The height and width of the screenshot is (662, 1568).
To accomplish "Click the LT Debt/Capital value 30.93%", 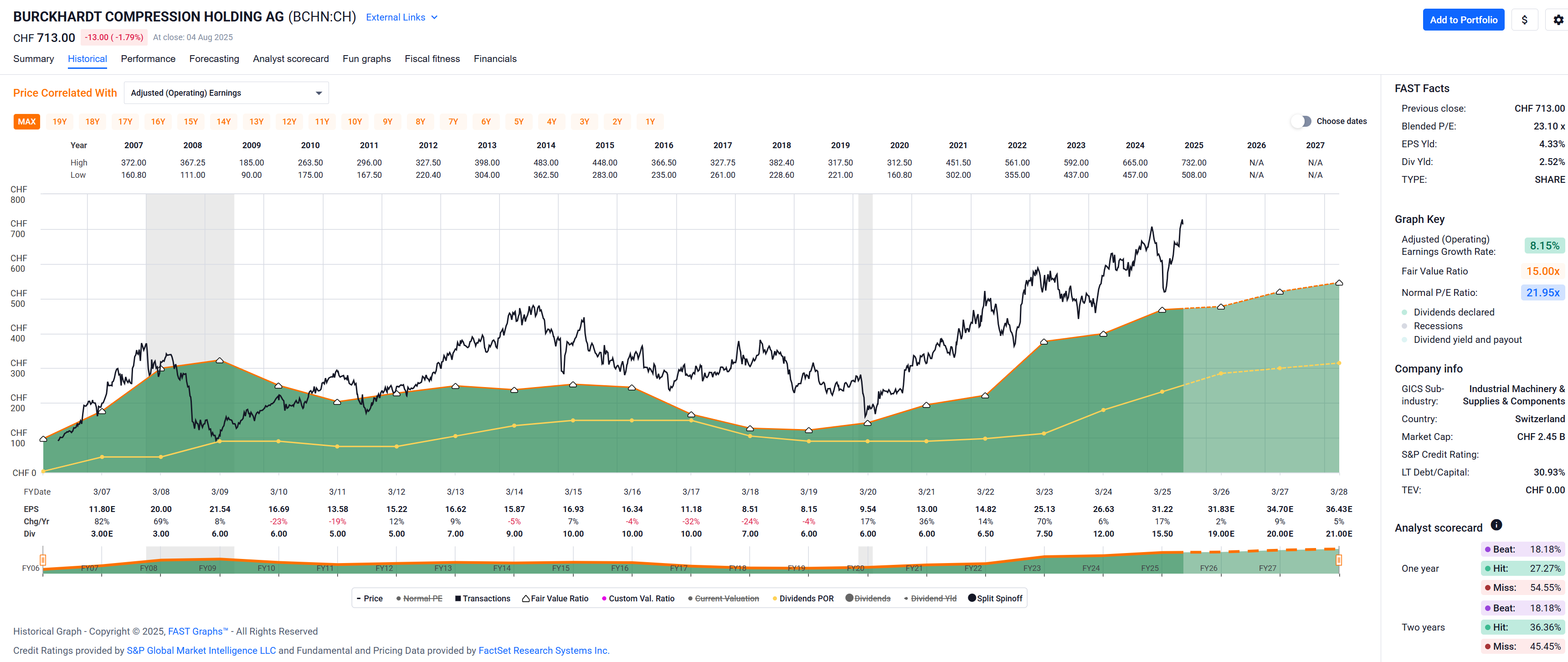I will (1548, 472).
